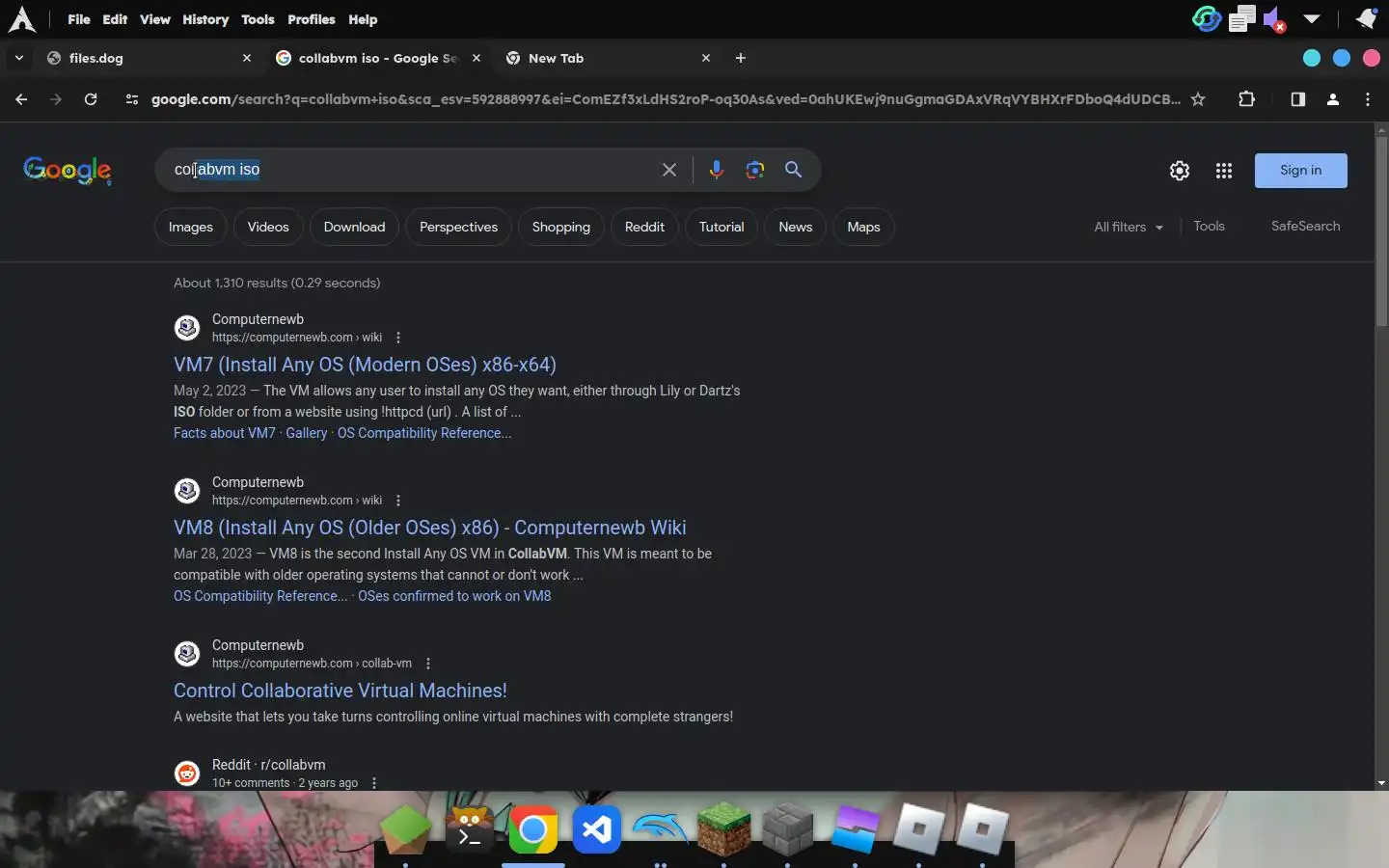Open site information icon in address bar

pyautogui.click(x=132, y=99)
